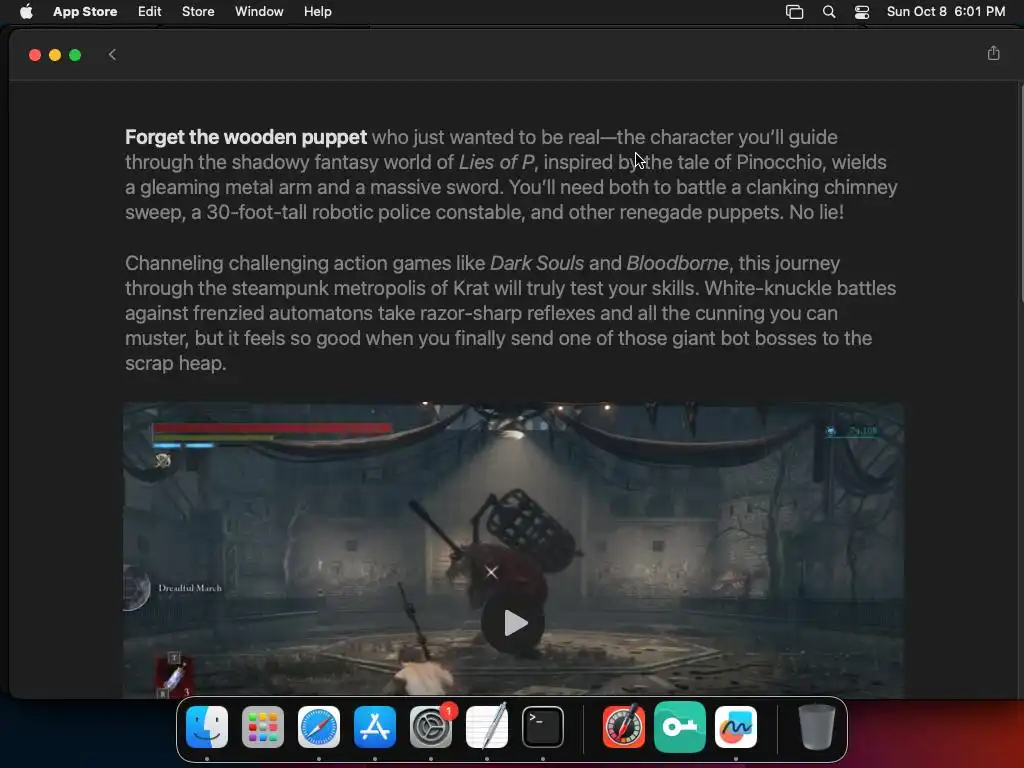Screen dimensions: 1024x768
Task: Open the Trash in the Dock
Action: pyautogui.click(x=816, y=727)
